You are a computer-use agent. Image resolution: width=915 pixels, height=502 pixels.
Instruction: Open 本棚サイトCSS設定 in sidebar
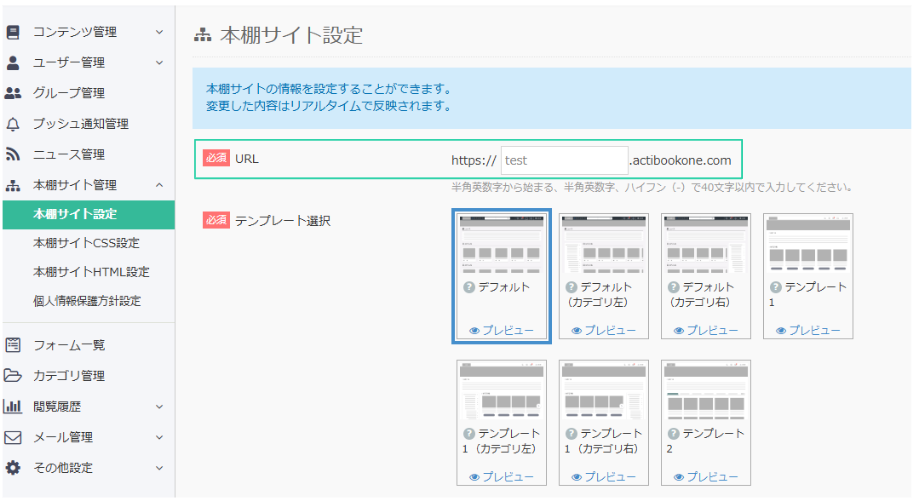(86, 243)
